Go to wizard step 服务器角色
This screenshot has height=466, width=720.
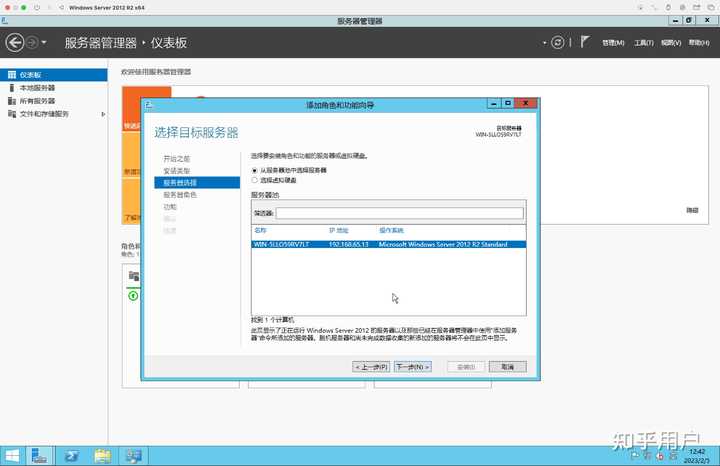coord(180,195)
